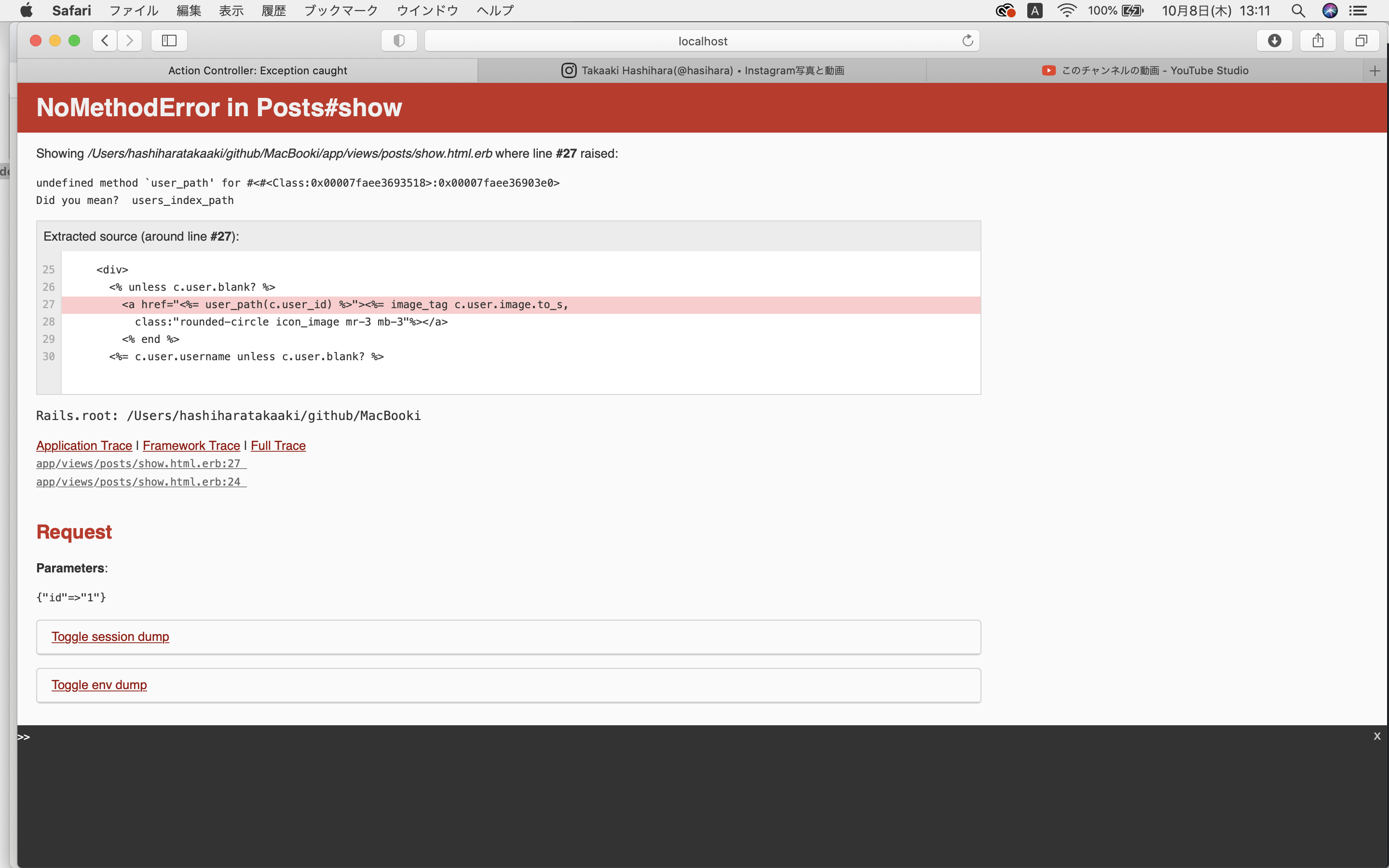Click the show.html.erb:27 trace link
The image size is (1389, 868).
(138, 463)
